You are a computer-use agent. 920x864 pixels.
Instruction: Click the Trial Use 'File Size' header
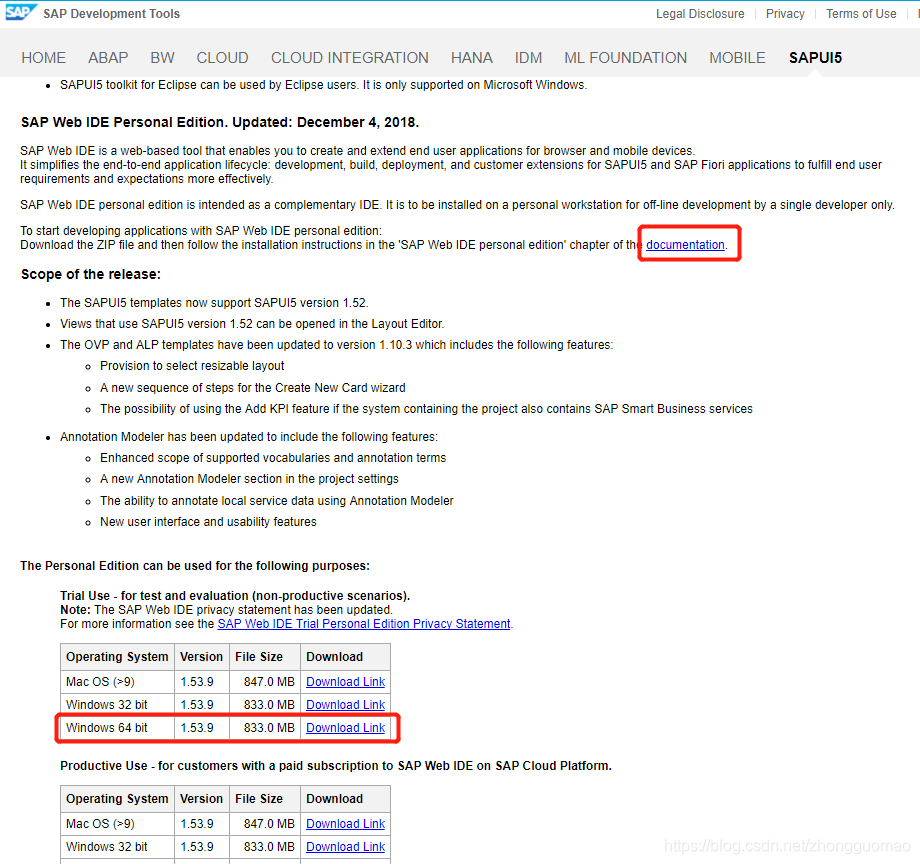[x=265, y=657]
